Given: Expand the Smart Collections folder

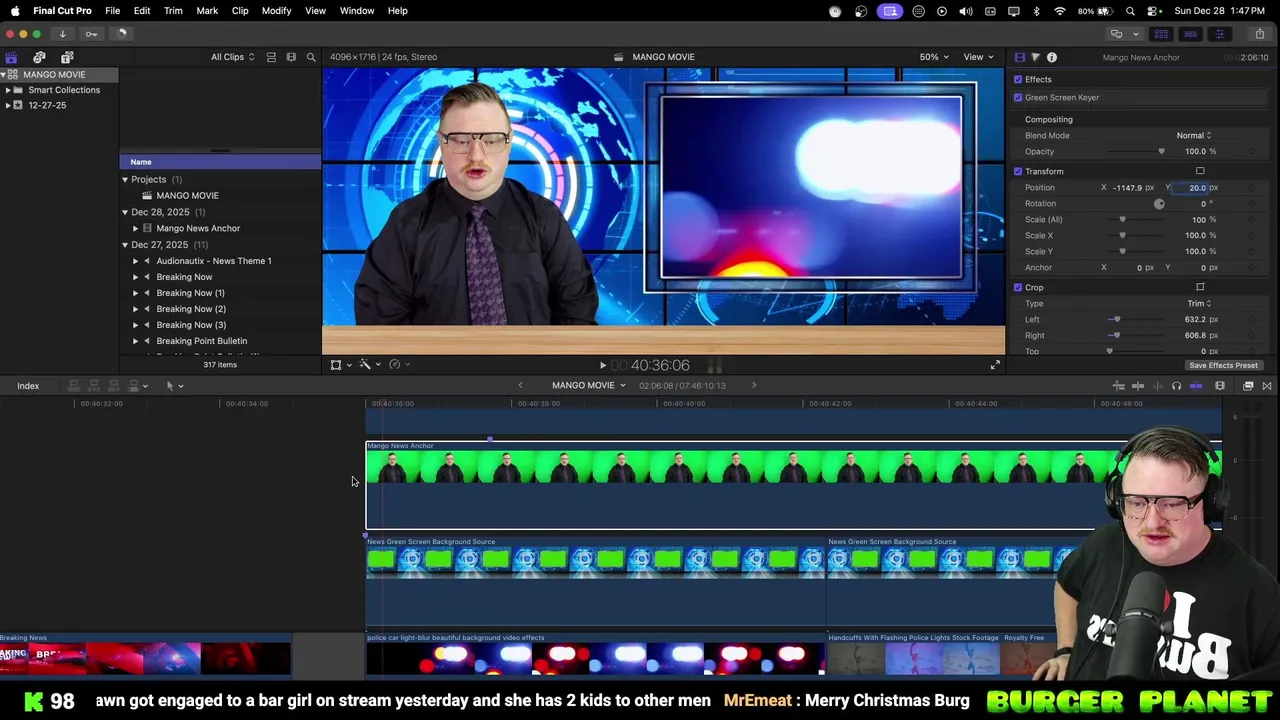Looking at the screenshot, I should pos(8,90).
